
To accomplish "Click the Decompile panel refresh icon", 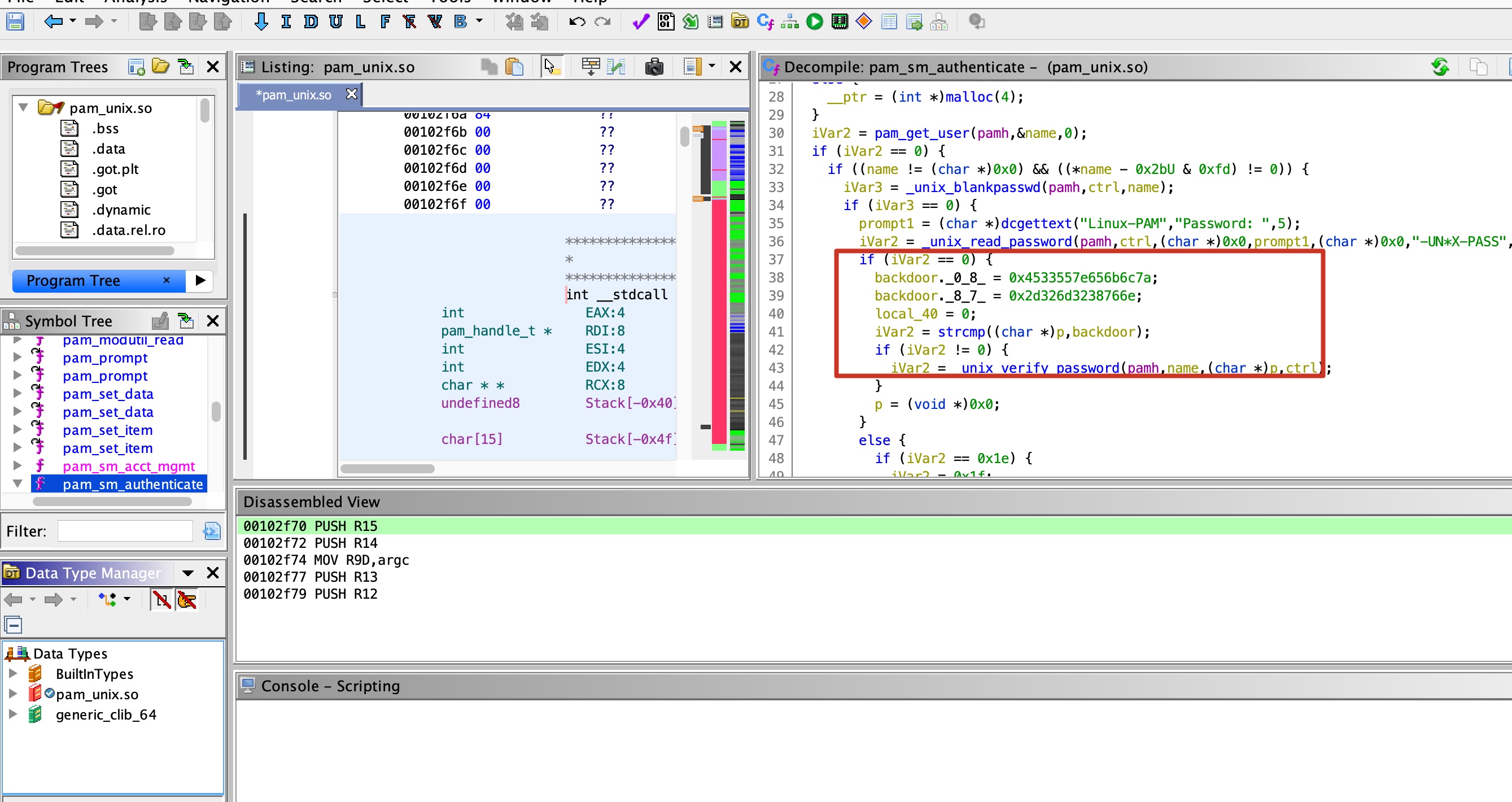I will [x=1440, y=67].
